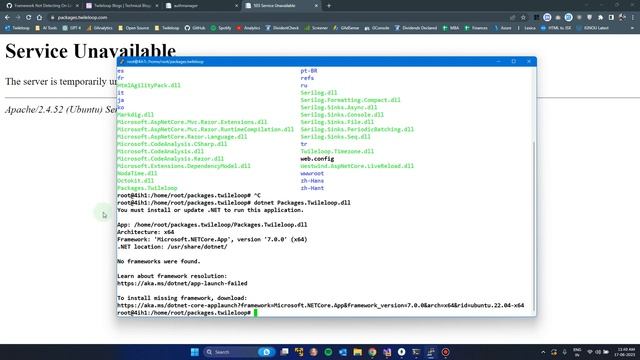Go back in the browser
This screenshot has width=640, height=360.
(x=7, y=18)
